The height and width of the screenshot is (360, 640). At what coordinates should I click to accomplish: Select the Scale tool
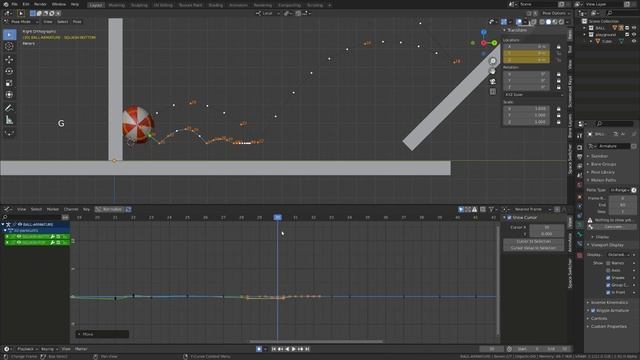(x=9, y=83)
